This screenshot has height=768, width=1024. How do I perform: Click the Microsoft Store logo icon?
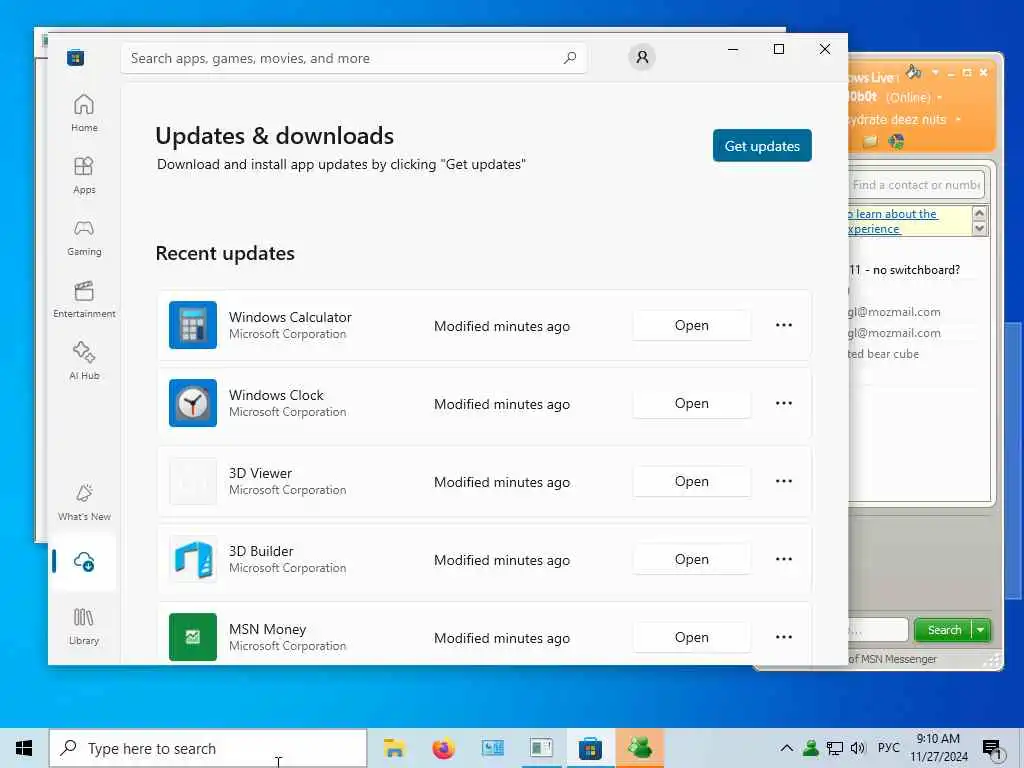[76, 58]
